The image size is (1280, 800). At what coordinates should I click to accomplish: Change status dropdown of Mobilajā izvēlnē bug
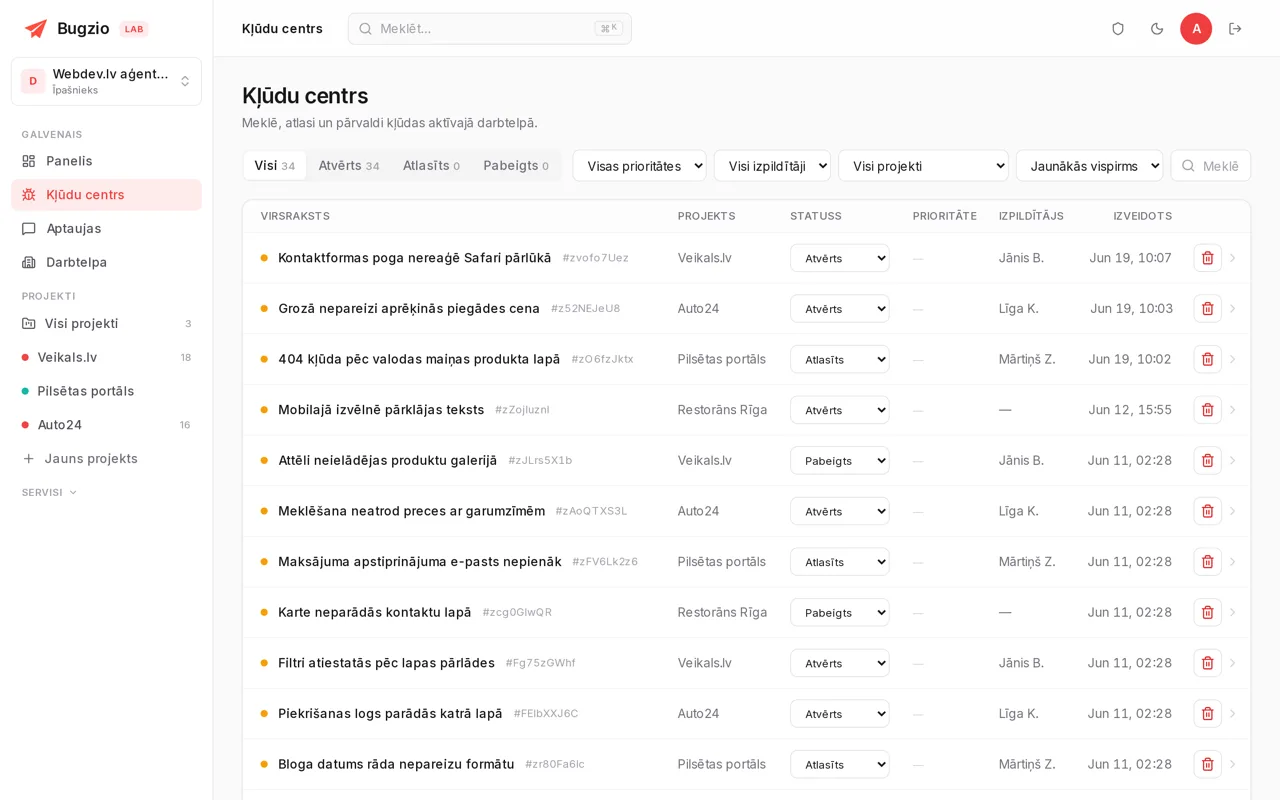pyautogui.click(x=840, y=410)
